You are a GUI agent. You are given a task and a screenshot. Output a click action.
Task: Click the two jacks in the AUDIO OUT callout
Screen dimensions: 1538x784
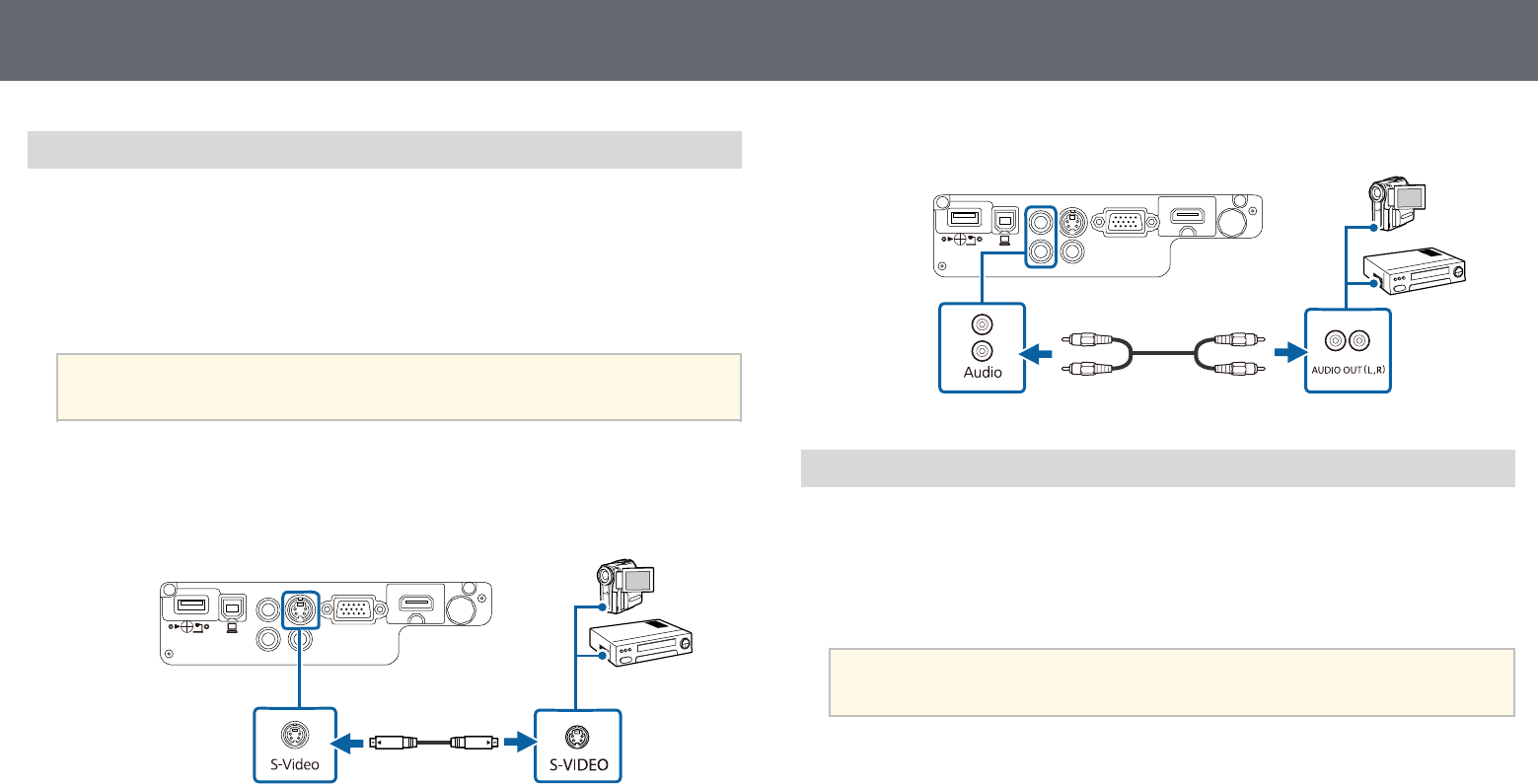tap(1347, 341)
